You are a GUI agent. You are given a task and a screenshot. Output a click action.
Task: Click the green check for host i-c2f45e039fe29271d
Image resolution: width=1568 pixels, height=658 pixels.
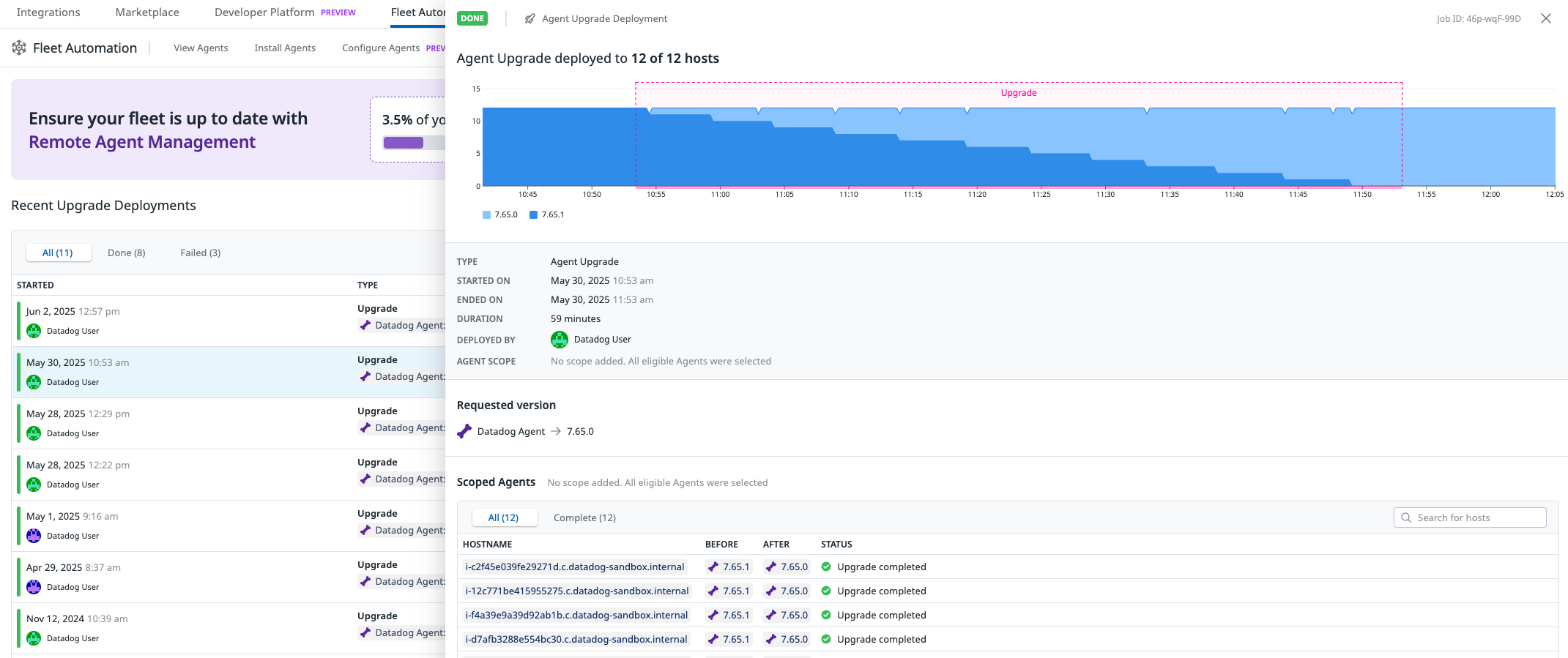coord(826,567)
